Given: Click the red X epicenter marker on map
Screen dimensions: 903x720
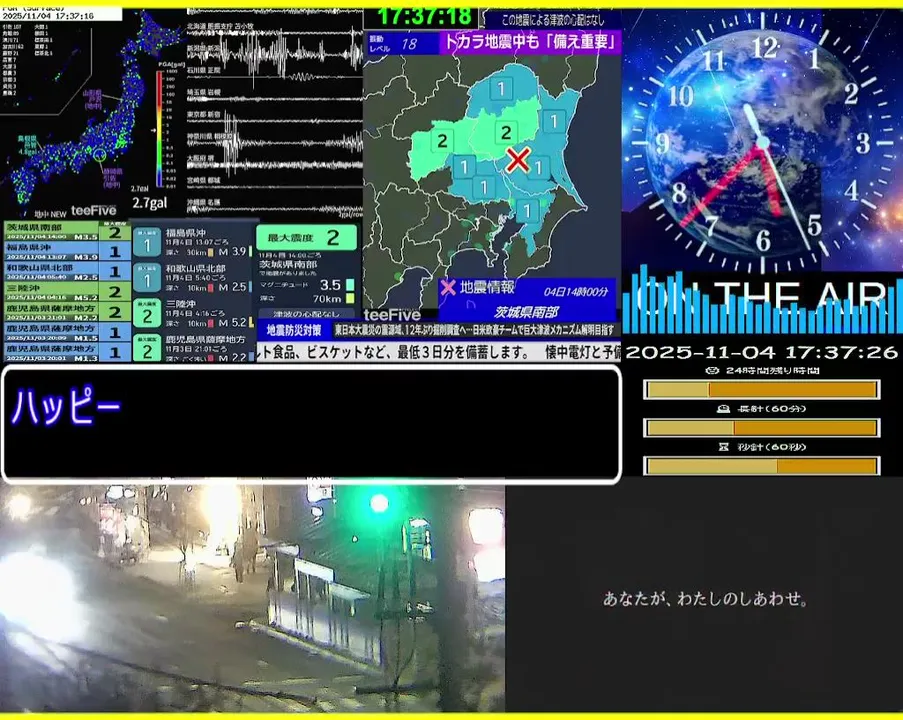Looking at the screenshot, I should 518,160.
